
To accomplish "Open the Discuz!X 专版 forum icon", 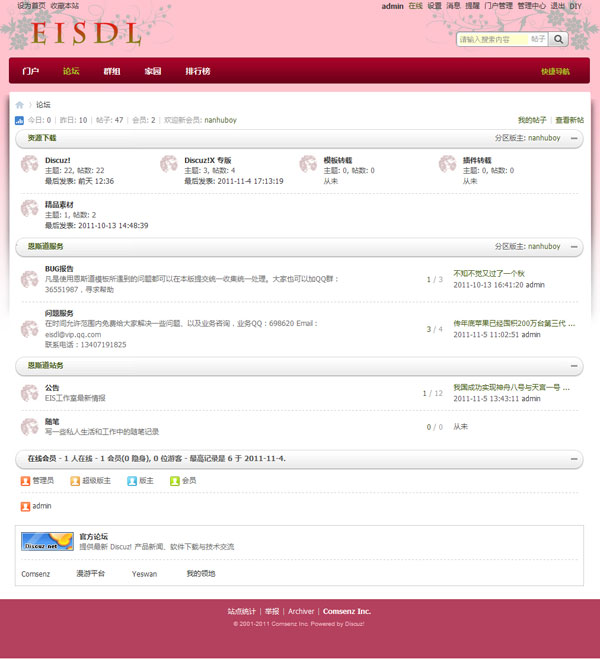I will 169,164.
